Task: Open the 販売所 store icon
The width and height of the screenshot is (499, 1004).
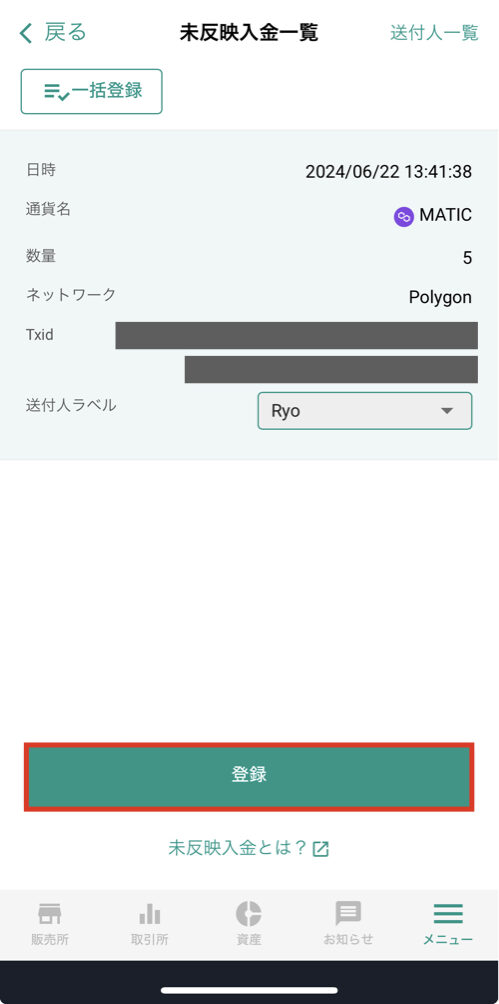Action: point(50,913)
